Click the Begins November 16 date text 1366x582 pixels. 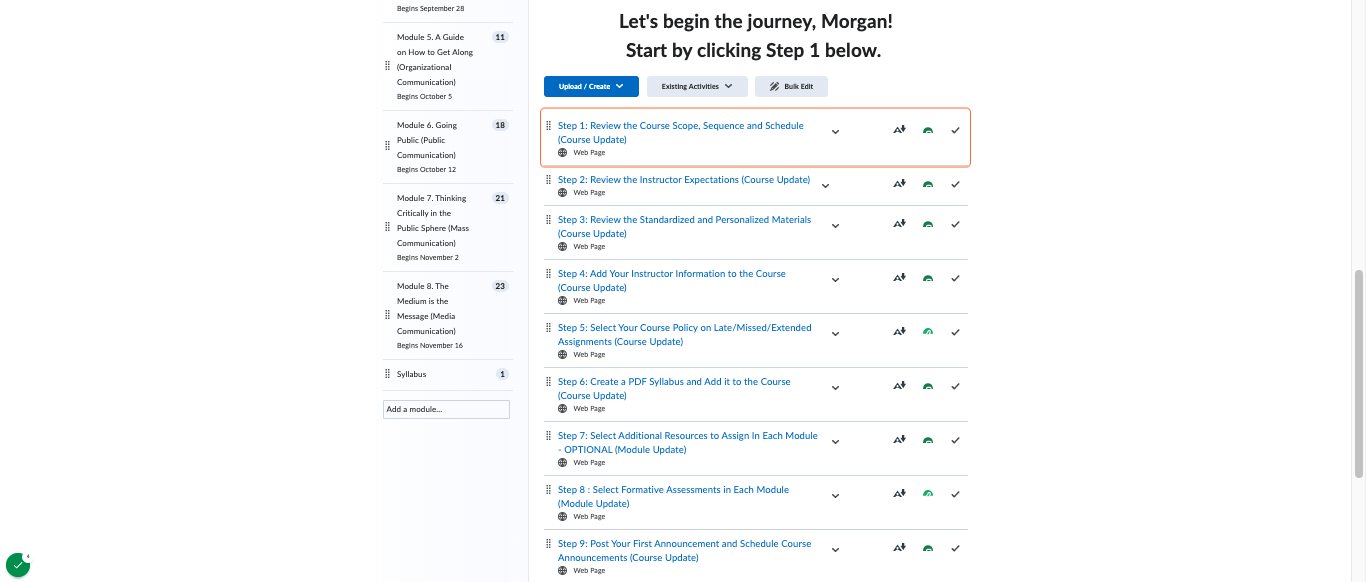tap(429, 346)
